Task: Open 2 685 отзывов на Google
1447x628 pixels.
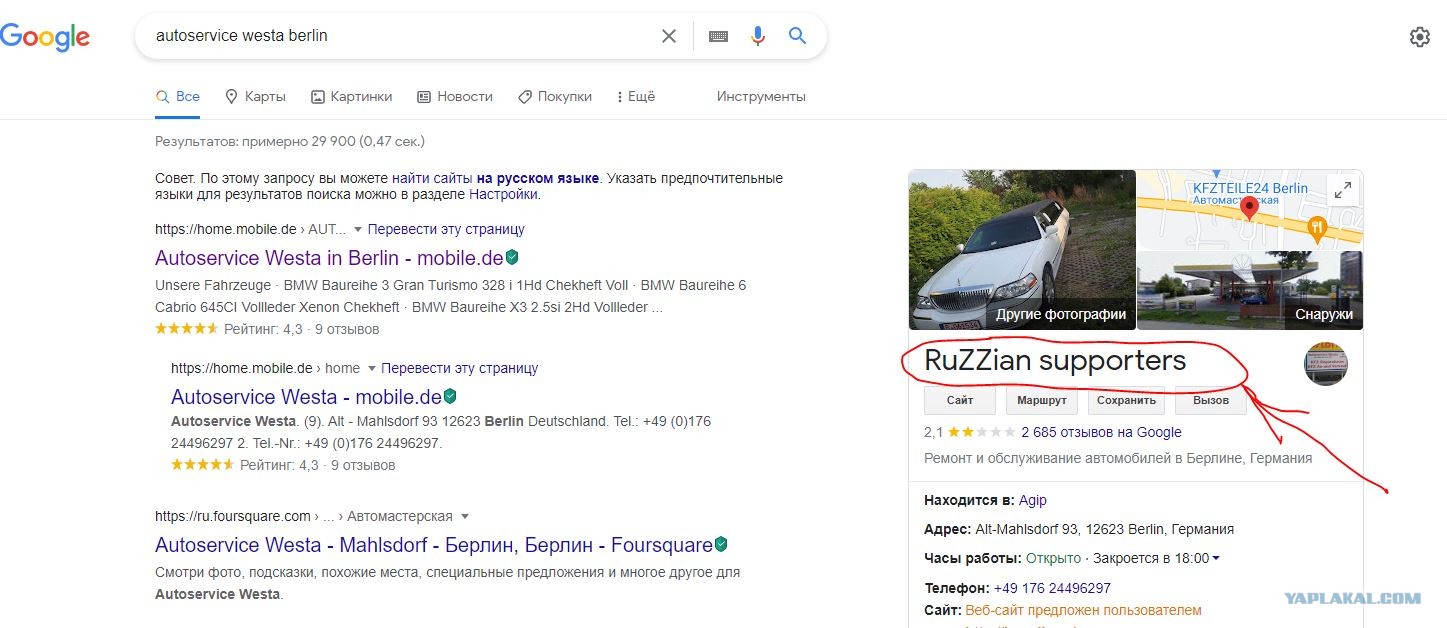Action: tap(1101, 432)
